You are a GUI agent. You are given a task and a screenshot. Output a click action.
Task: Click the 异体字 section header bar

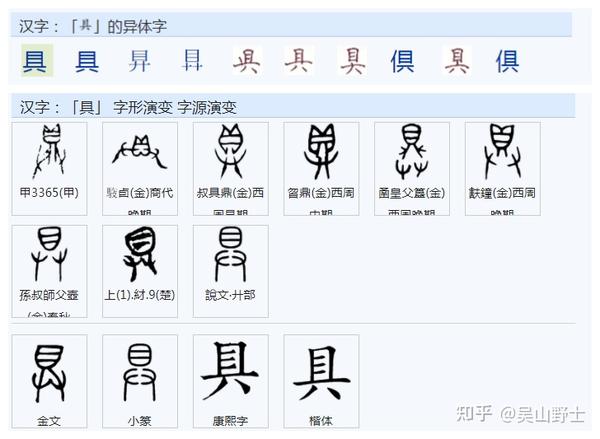[x=291, y=25]
